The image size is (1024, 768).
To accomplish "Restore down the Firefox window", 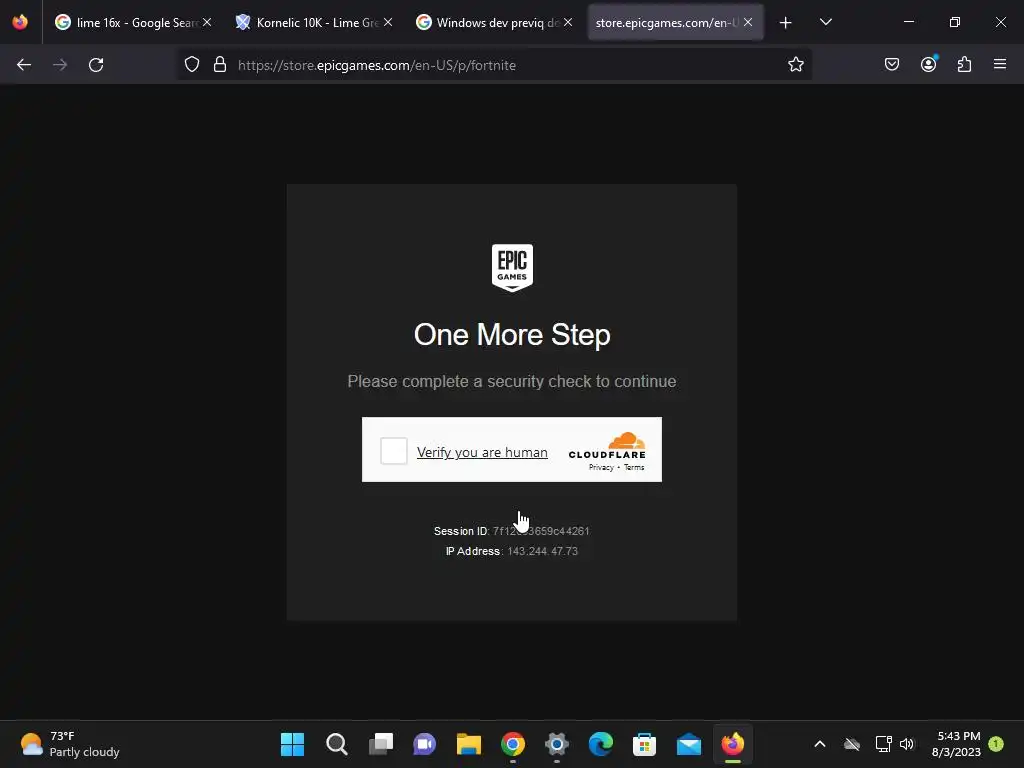I will (955, 22).
